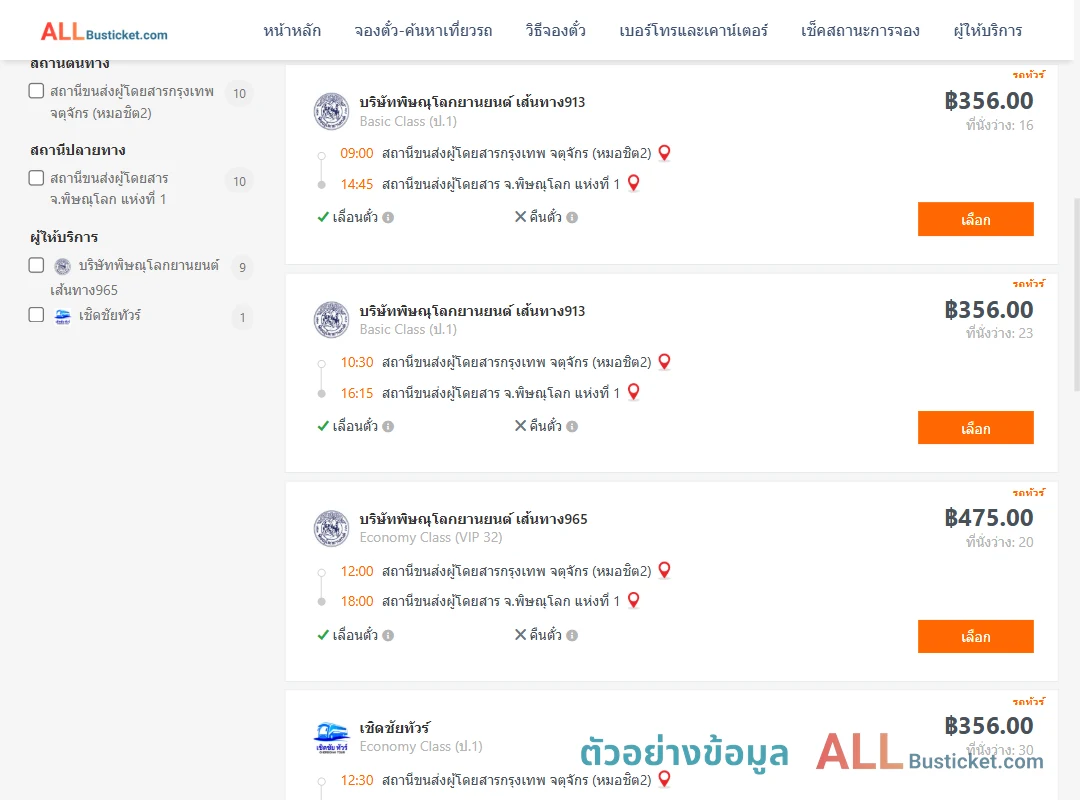Click map pin for 12:00 departure station
The height and width of the screenshot is (800, 1080).
(x=664, y=571)
